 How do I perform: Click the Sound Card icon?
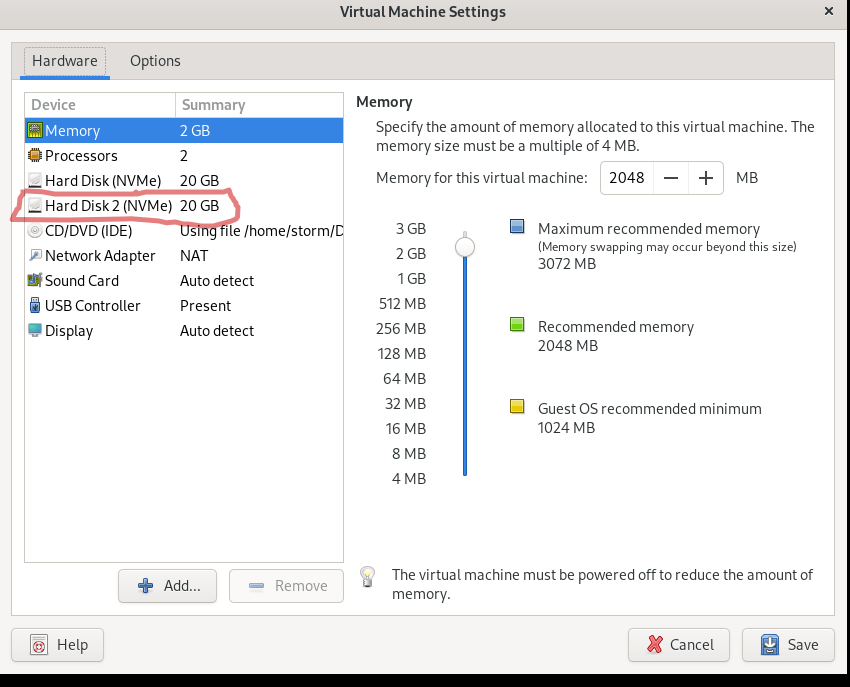click(35, 281)
